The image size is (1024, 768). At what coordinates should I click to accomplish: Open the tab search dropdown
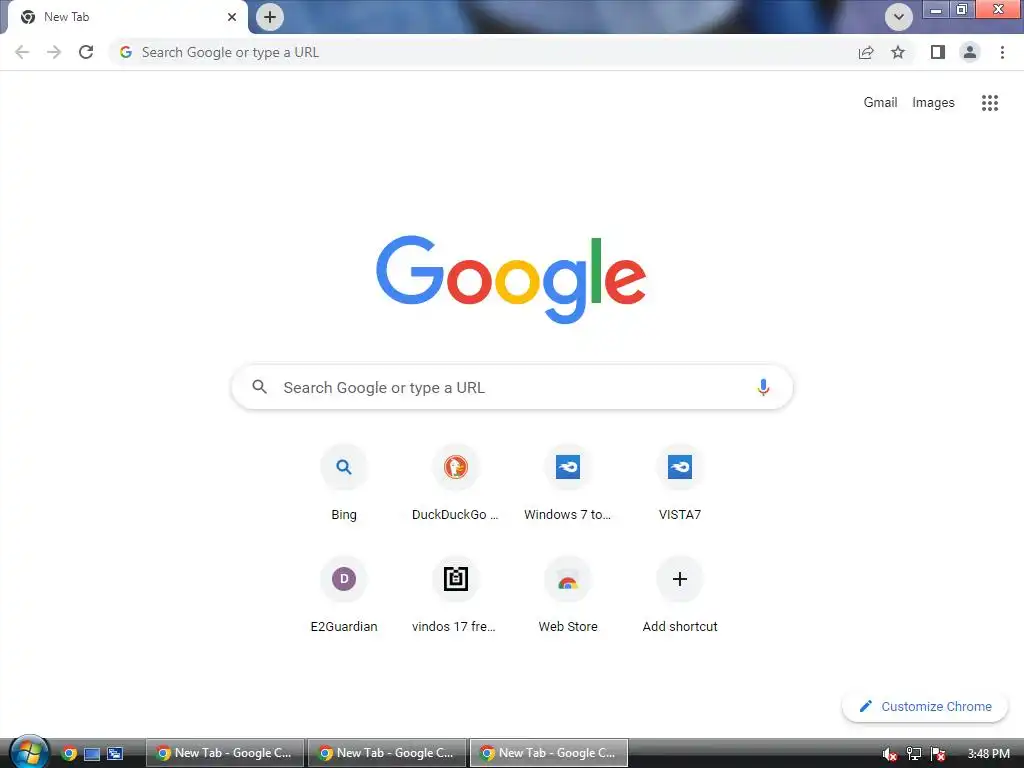point(899,17)
